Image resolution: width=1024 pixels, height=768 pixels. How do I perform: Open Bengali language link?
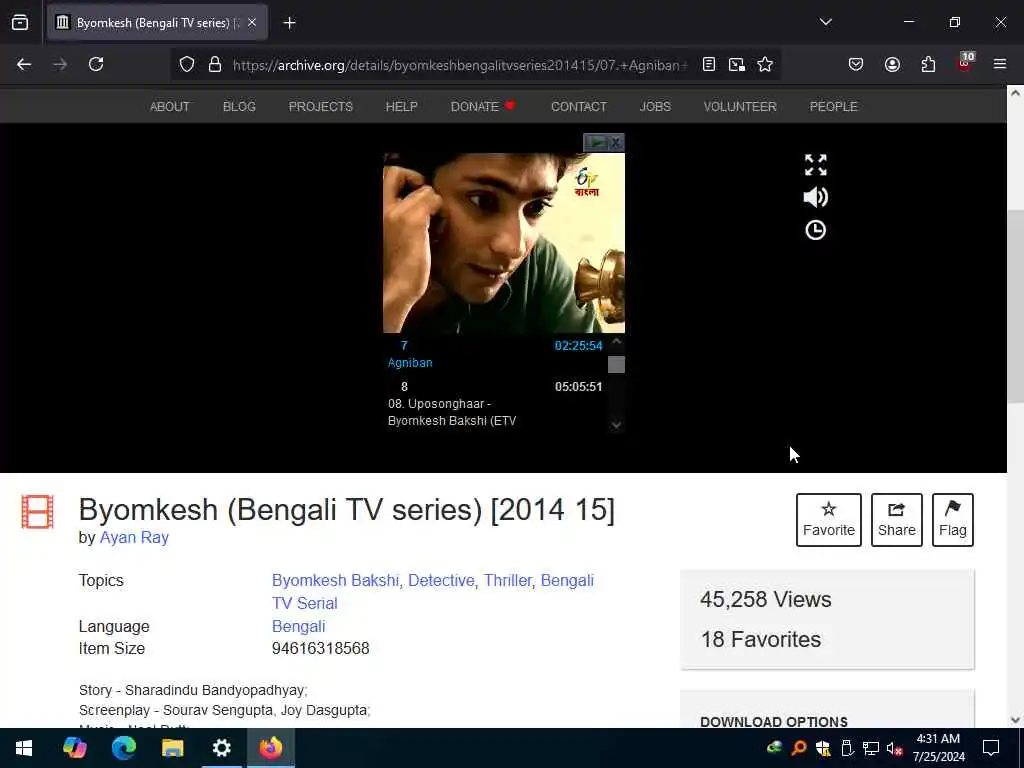click(x=298, y=626)
